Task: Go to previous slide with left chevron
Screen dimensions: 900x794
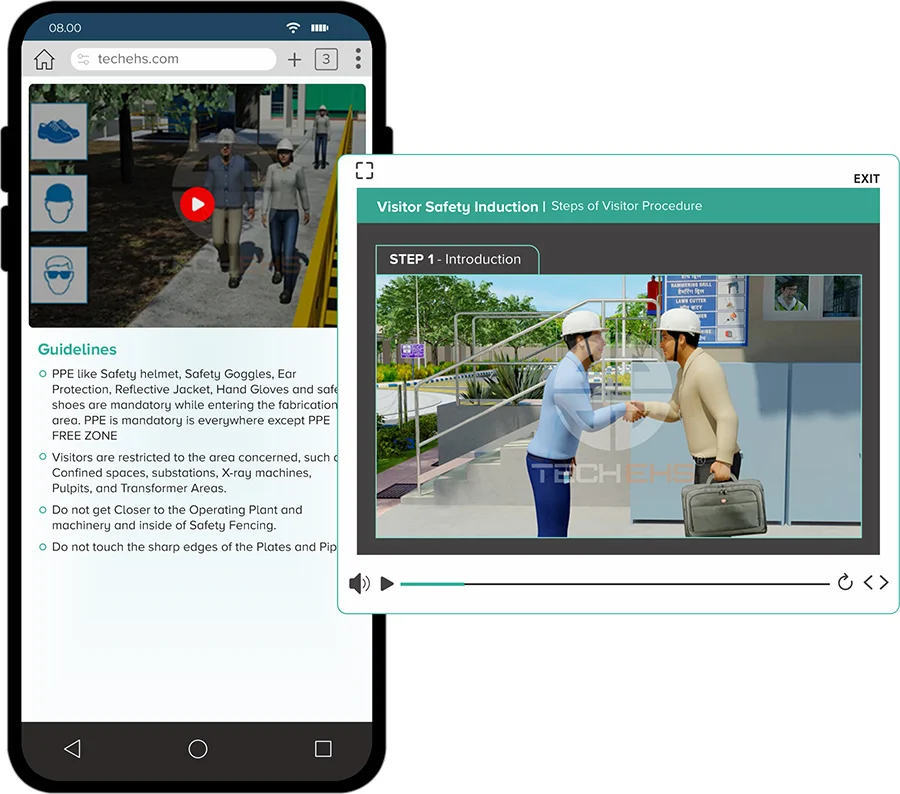Action: [x=868, y=583]
